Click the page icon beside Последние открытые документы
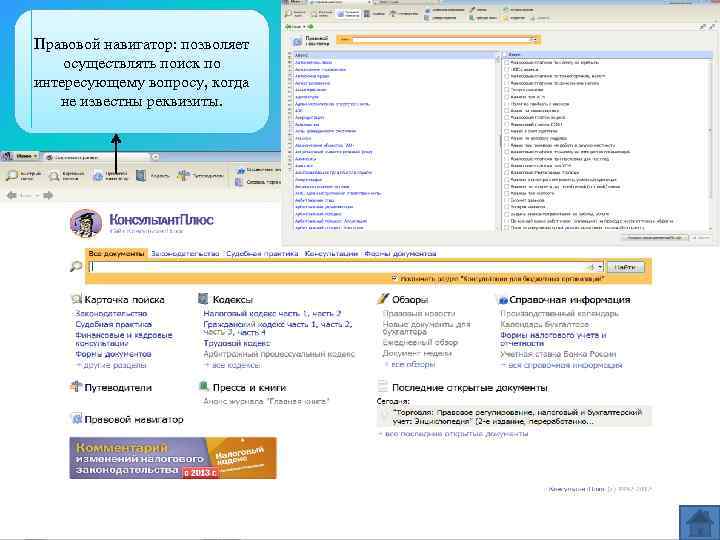The image size is (720, 540). 382,387
